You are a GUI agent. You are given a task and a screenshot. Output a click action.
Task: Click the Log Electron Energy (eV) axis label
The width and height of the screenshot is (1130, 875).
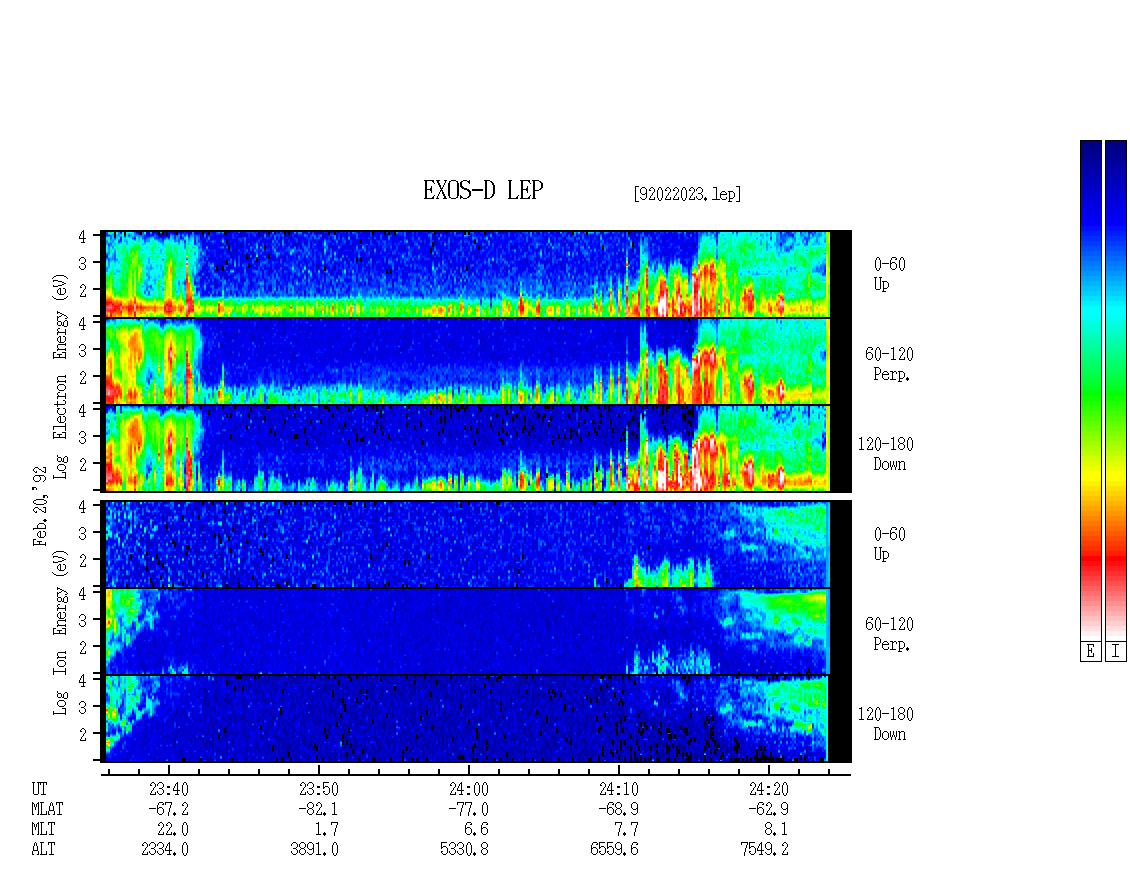coord(60,376)
